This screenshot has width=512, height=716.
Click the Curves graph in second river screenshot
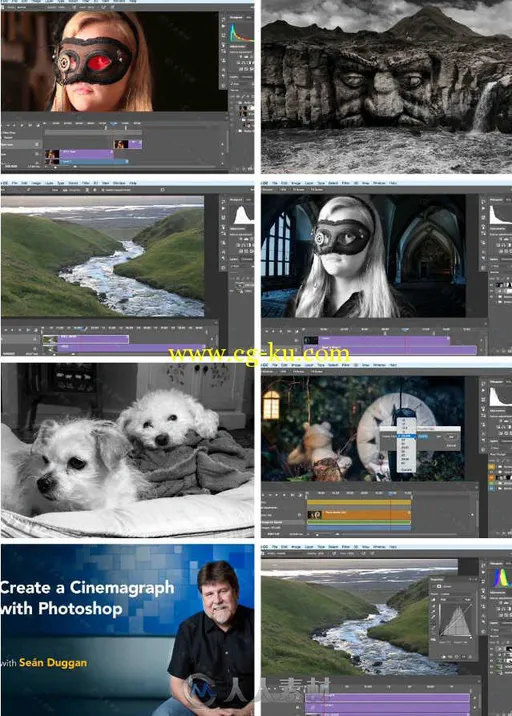(x=456, y=618)
